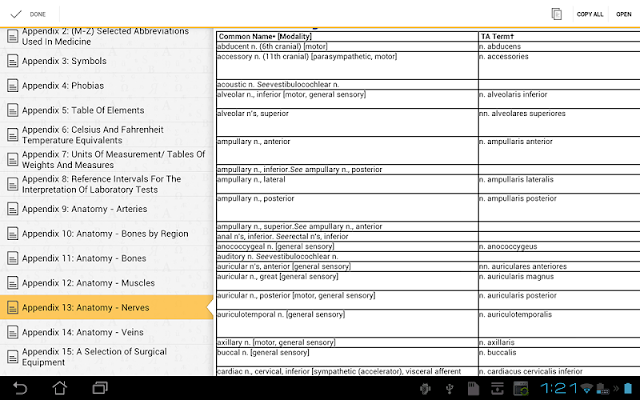Open Appendix 14: Anatomy - Veins
This screenshot has height=400, width=640.
tap(107, 332)
